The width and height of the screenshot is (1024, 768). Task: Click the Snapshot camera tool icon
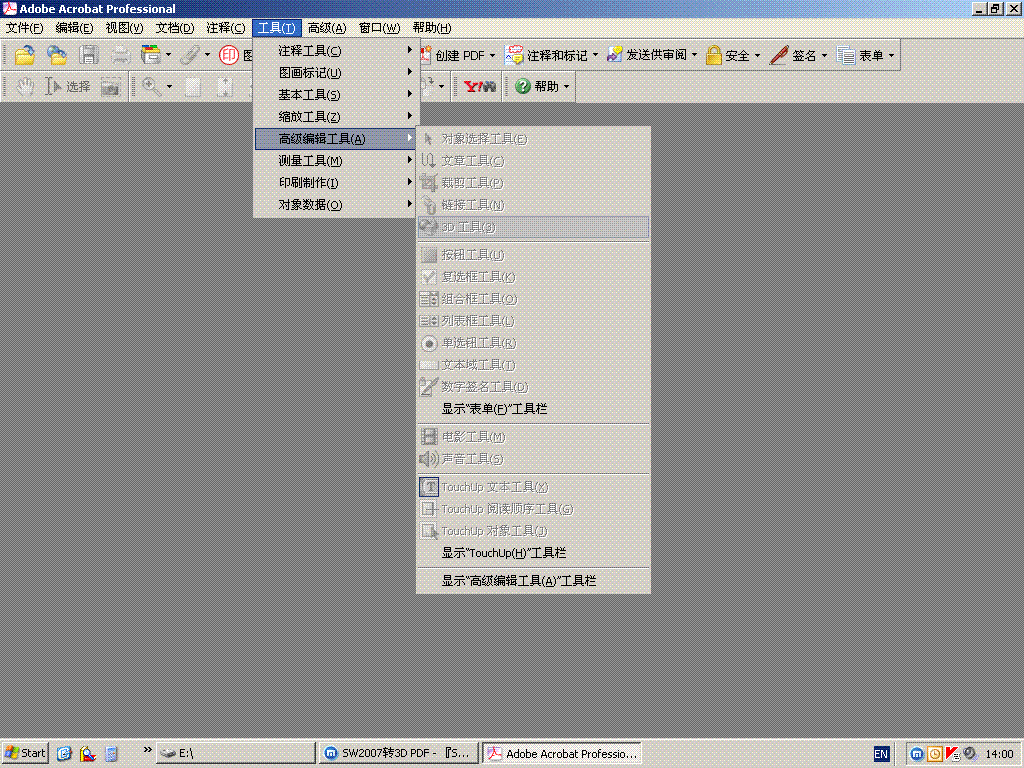[x=110, y=86]
